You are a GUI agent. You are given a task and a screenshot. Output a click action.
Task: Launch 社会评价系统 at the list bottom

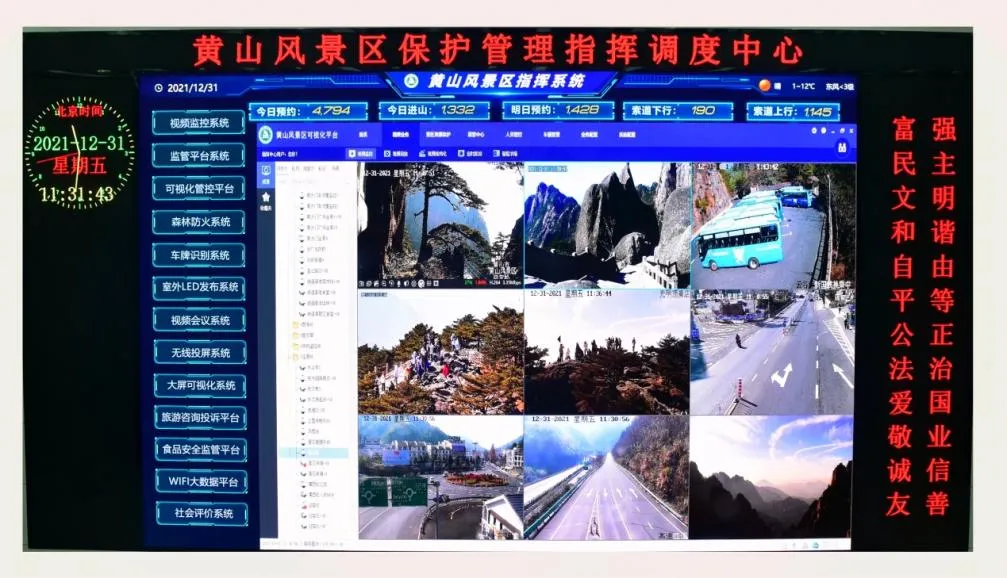point(202,513)
